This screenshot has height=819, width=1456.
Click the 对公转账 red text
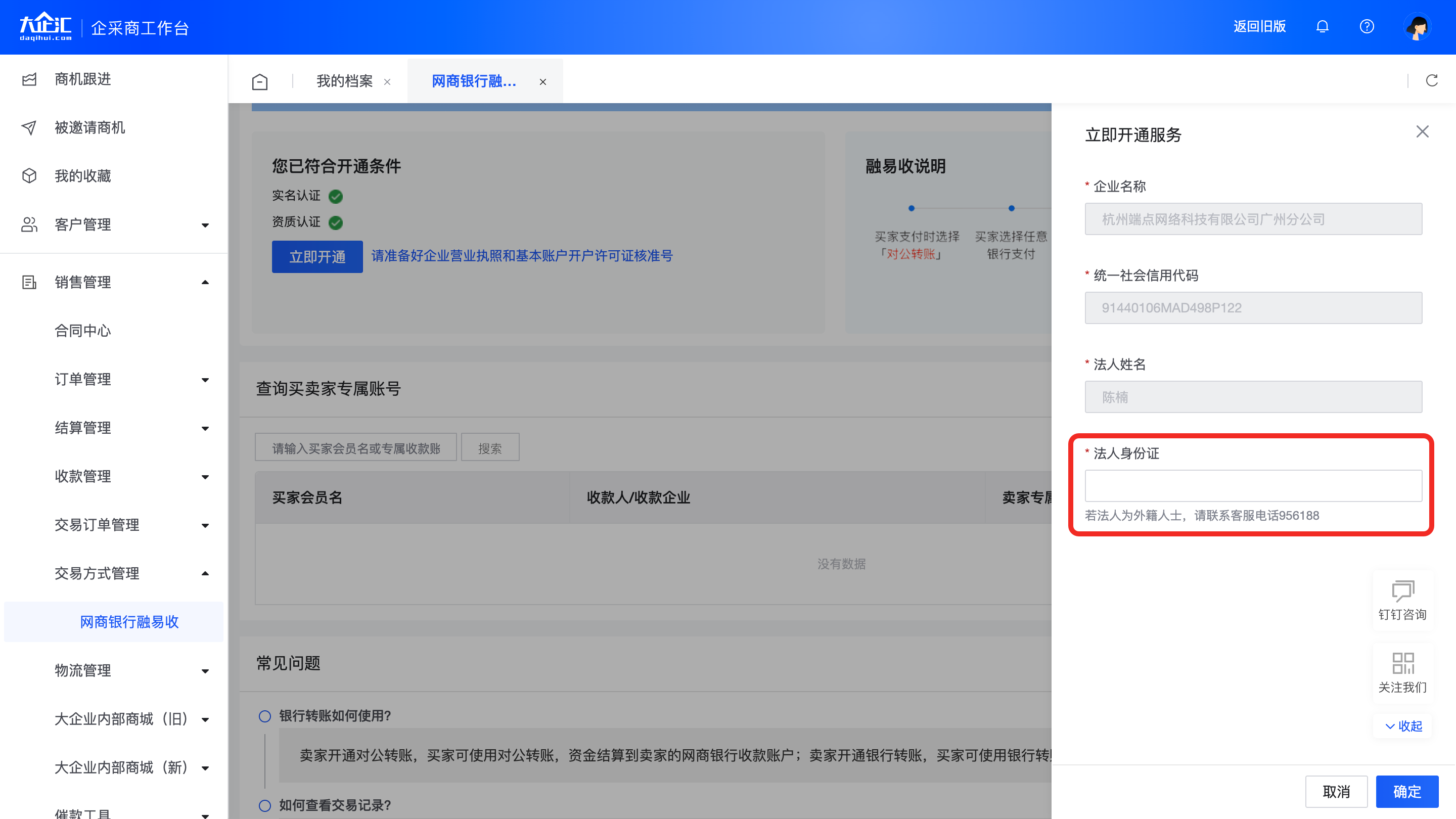tap(911, 254)
